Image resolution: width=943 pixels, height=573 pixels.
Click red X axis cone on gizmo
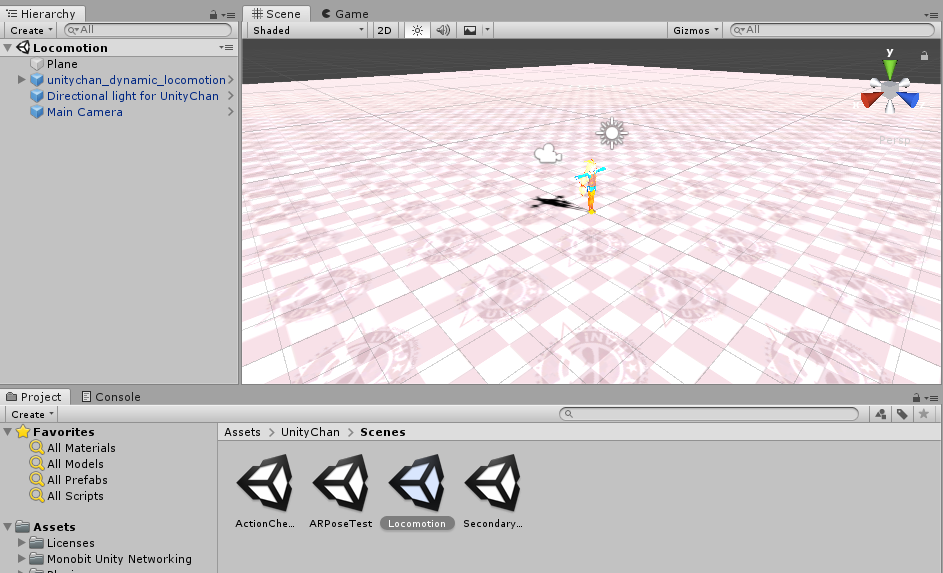click(x=870, y=100)
